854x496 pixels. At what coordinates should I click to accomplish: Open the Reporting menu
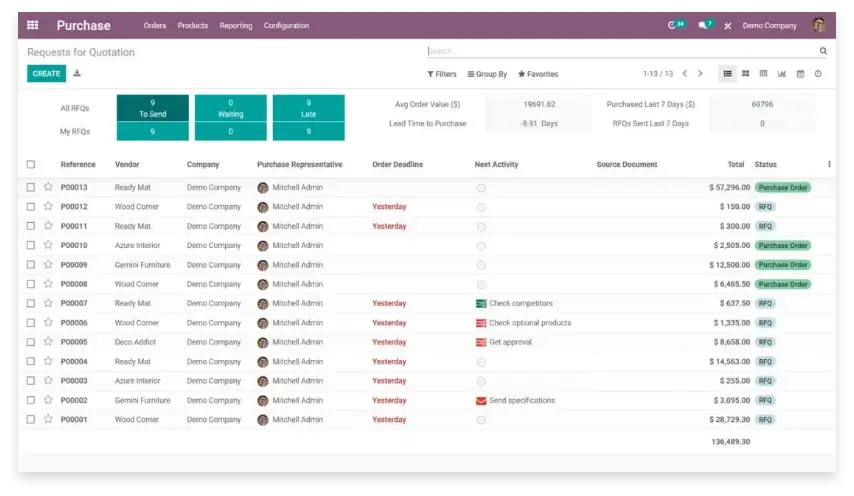coord(236,25)
